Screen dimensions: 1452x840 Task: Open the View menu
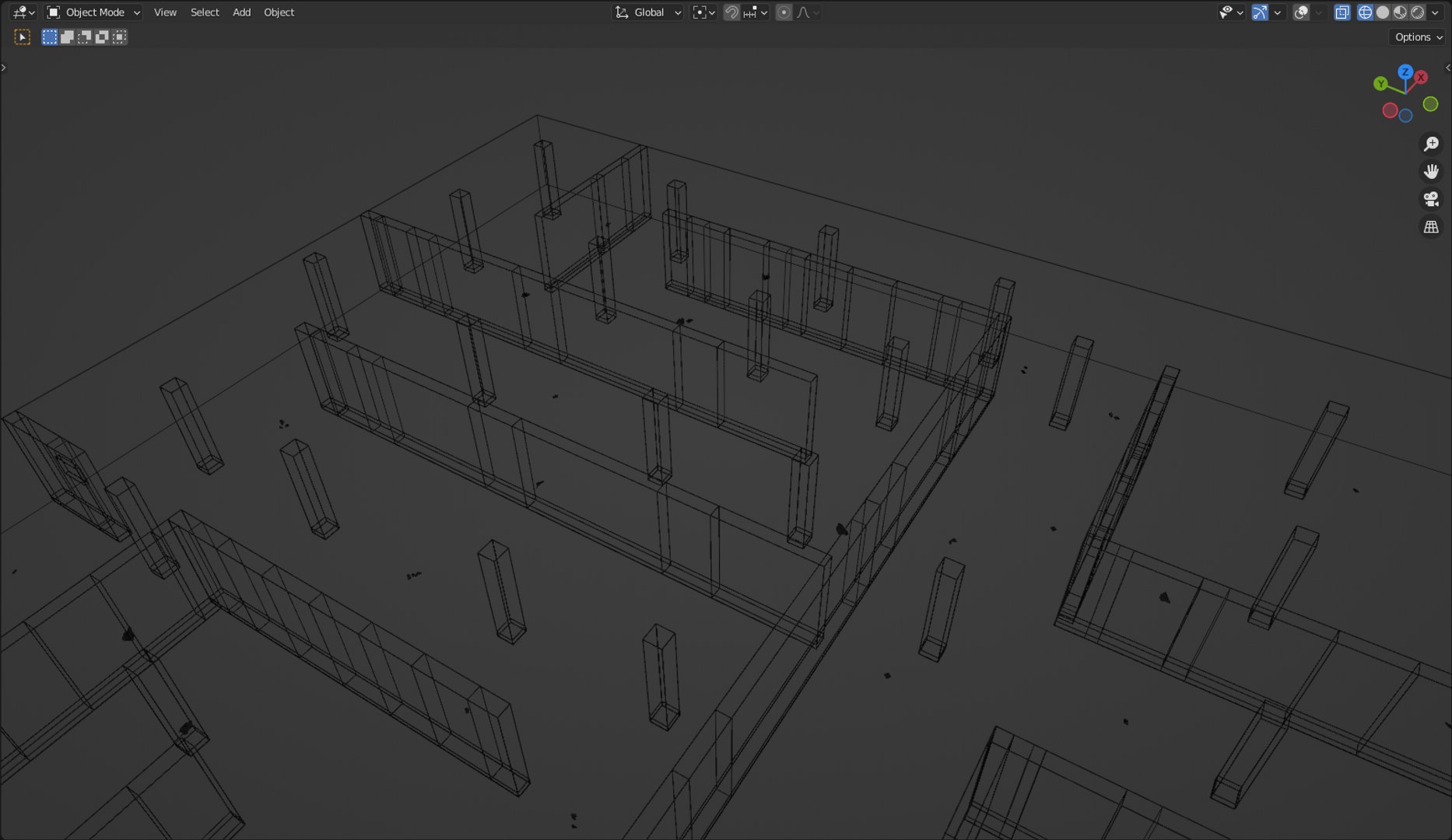(x=165, y=12)
